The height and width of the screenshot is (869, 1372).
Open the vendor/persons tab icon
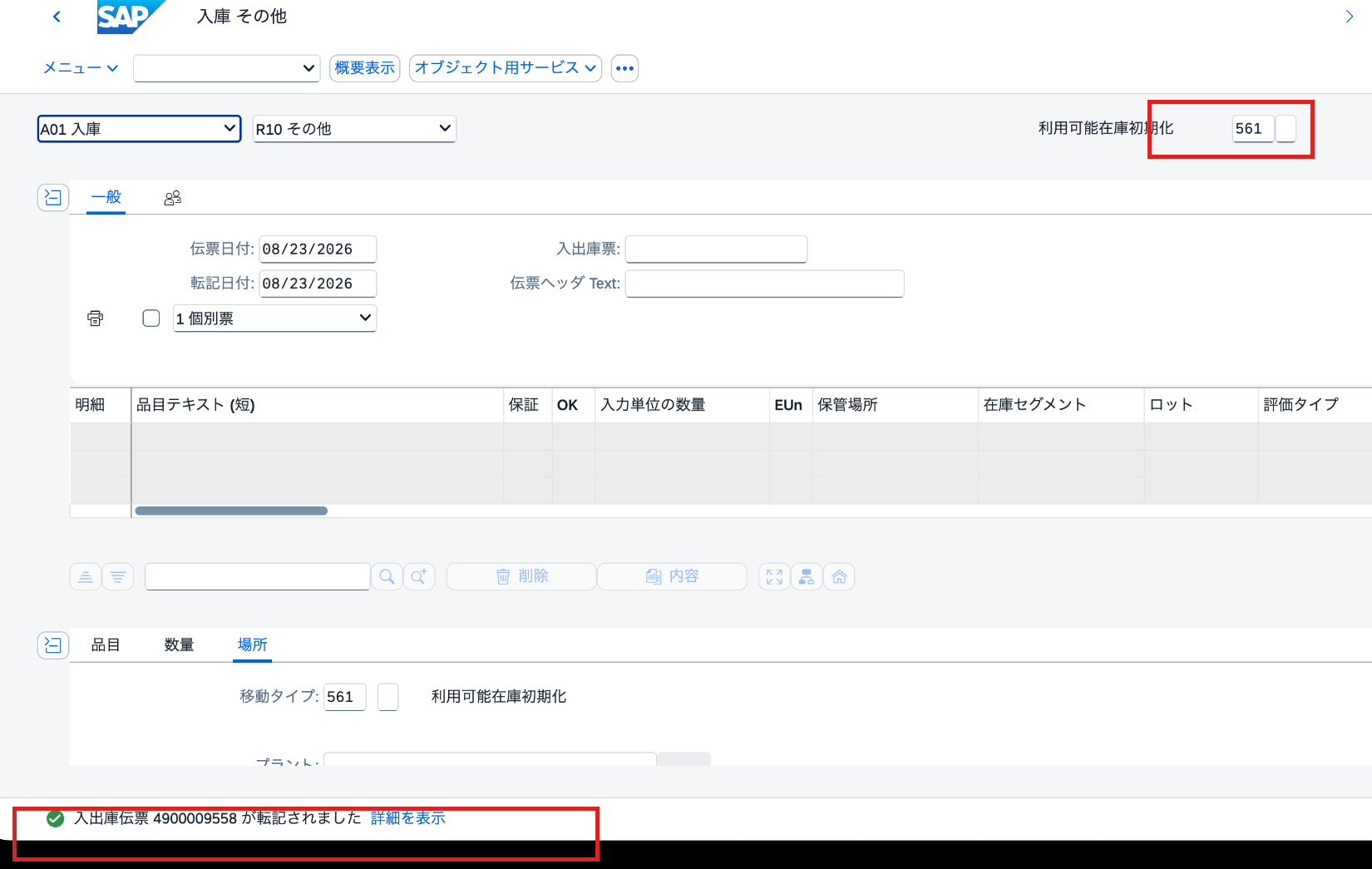(173, 198)
